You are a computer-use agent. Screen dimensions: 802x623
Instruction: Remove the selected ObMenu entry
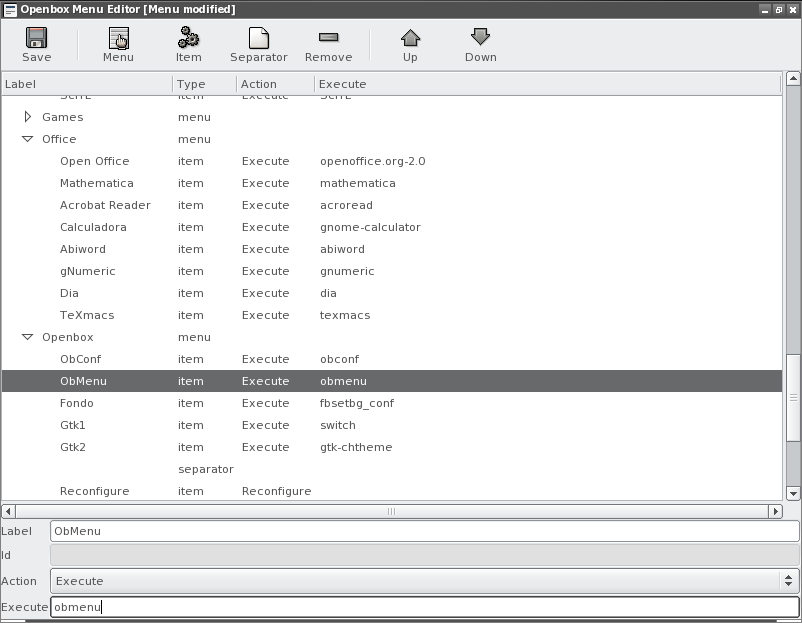coord(329,44)
